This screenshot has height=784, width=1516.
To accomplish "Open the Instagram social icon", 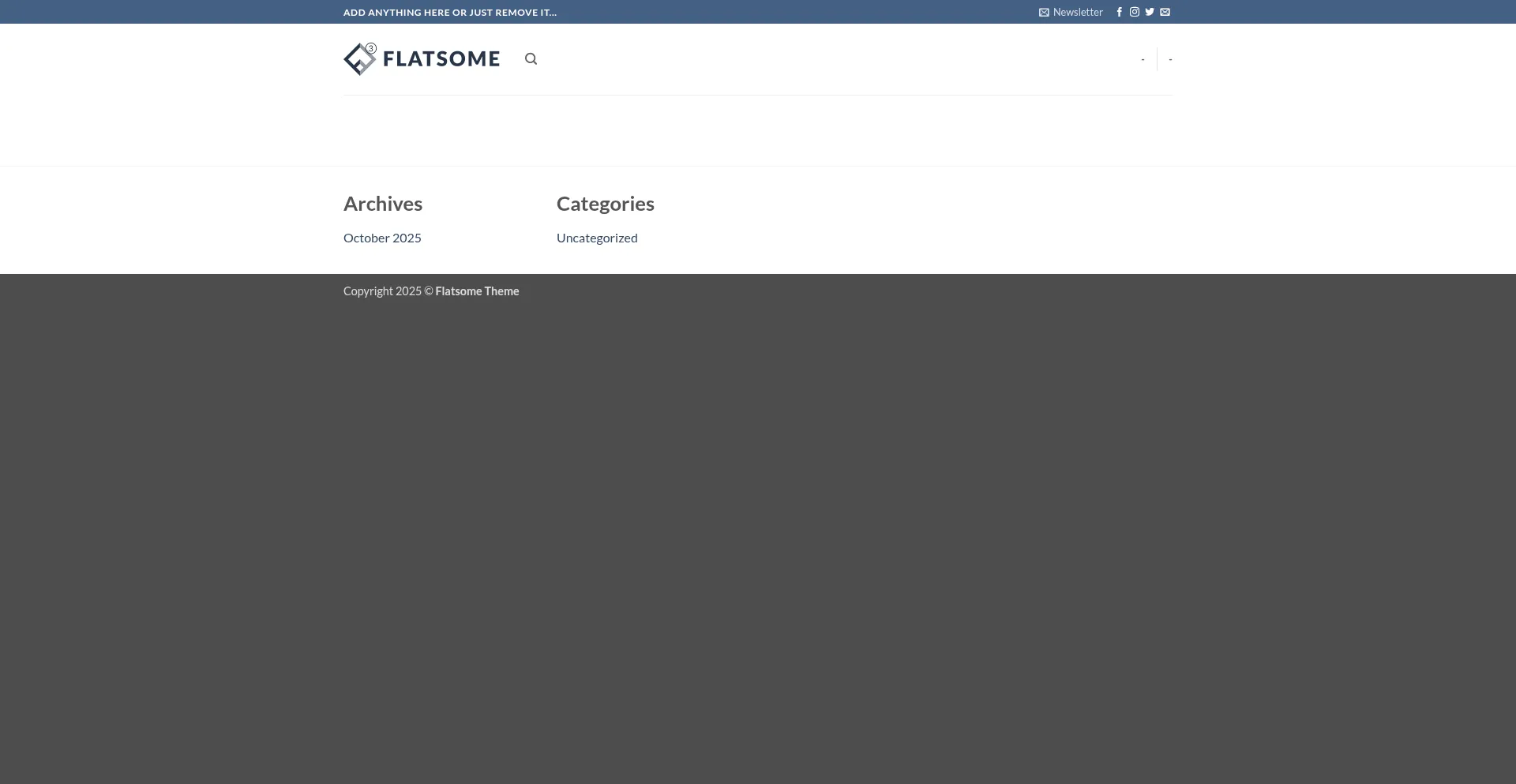I will tap(1134, 12).
